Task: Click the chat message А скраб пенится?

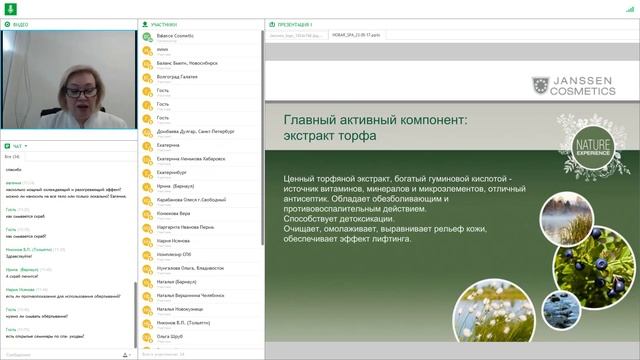Action: point(22,276)
